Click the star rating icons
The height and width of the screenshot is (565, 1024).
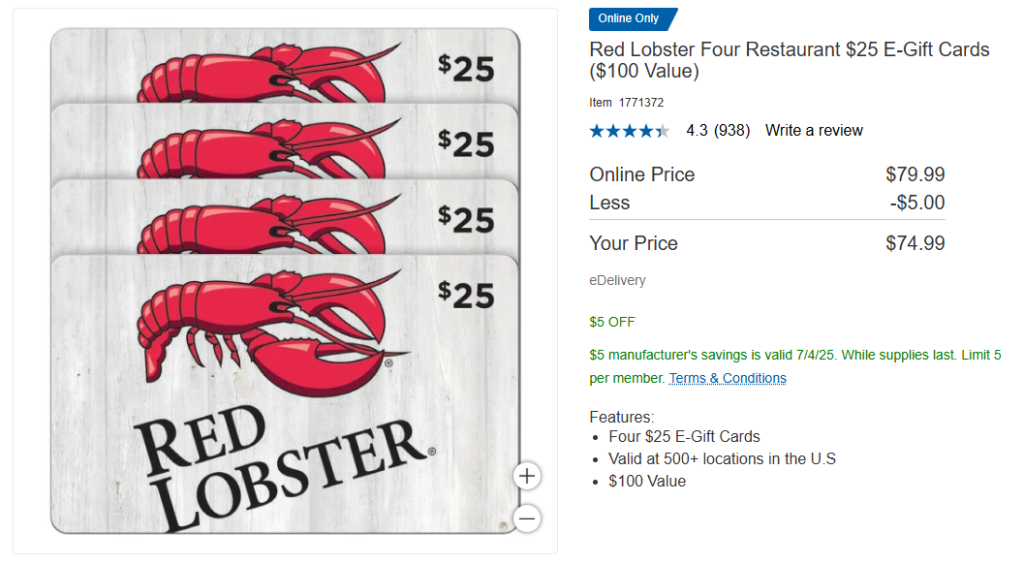coord(629,131)
